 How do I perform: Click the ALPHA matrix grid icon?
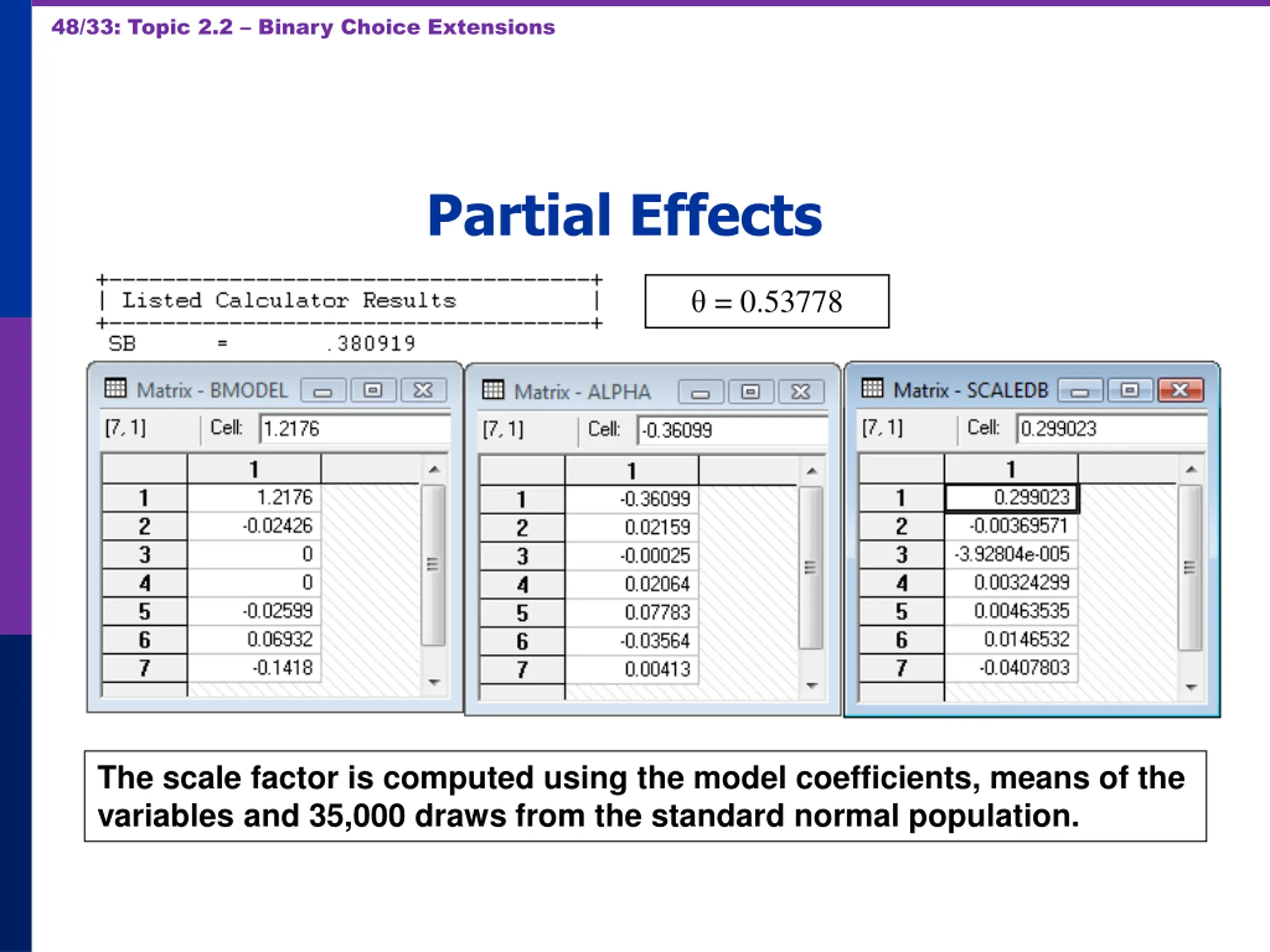[x=493, y=390]
